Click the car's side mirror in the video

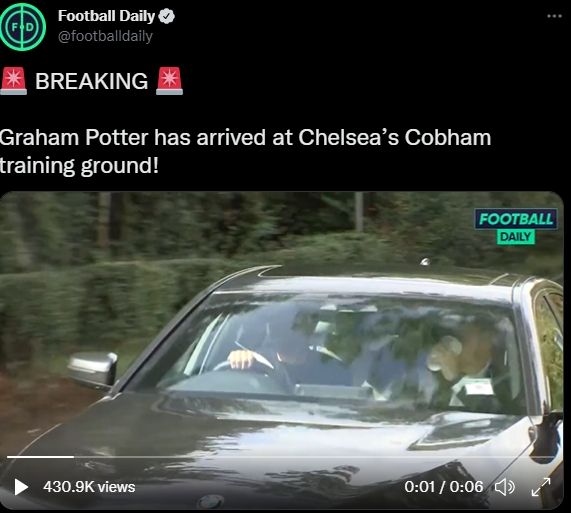coord(93,370)
